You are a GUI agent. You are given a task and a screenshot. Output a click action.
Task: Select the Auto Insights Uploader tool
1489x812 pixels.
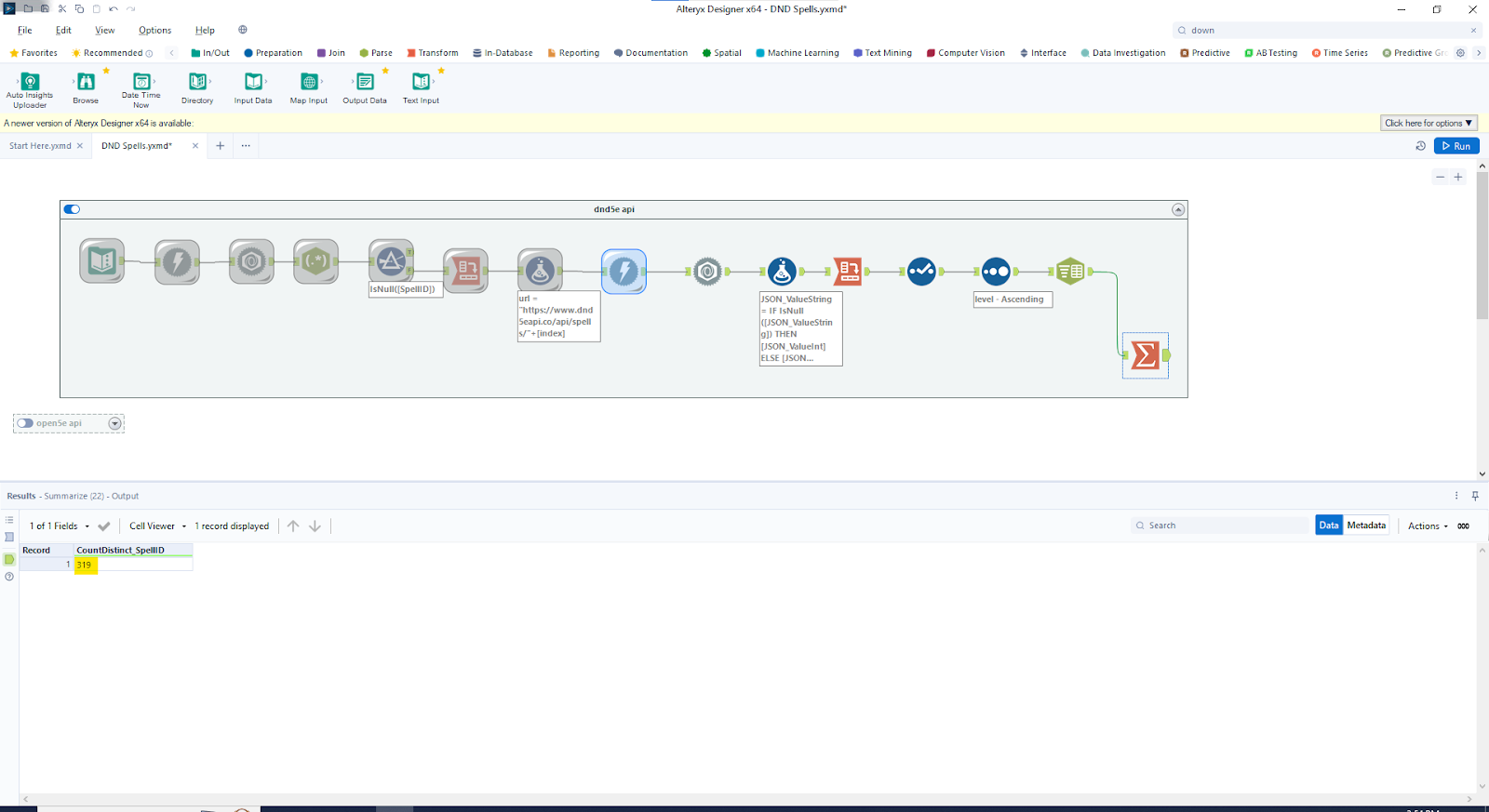[x=30, y=89]
